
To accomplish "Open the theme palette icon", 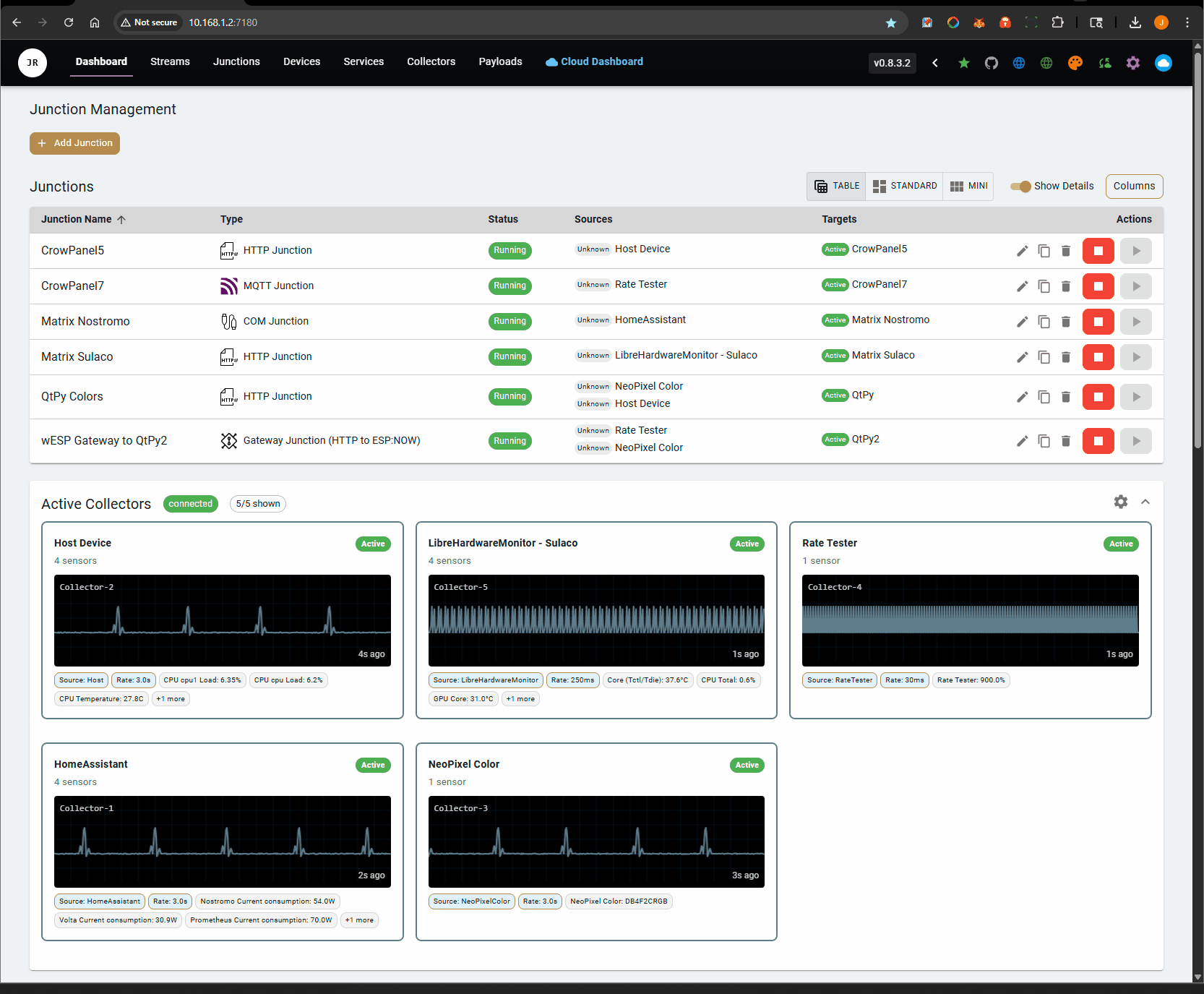I will (1075, 63).
